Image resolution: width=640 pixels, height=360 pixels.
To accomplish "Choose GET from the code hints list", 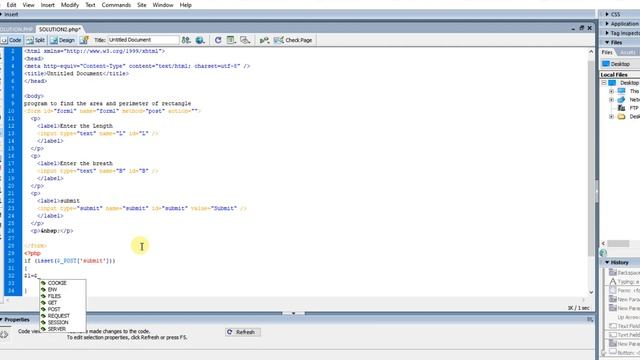I will click(62, 302).
